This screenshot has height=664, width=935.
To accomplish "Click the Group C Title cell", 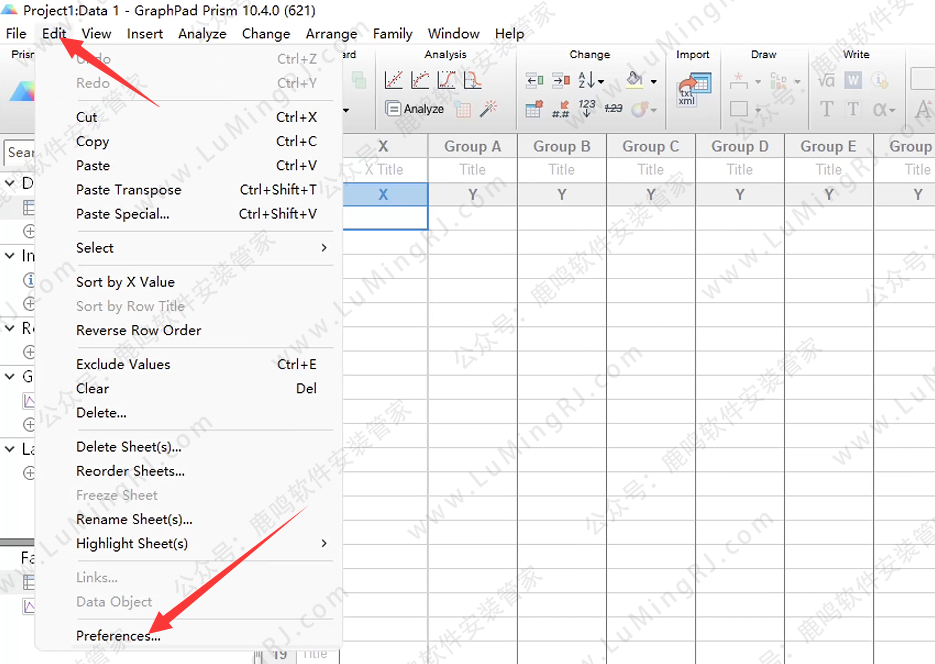I will 650,170.
